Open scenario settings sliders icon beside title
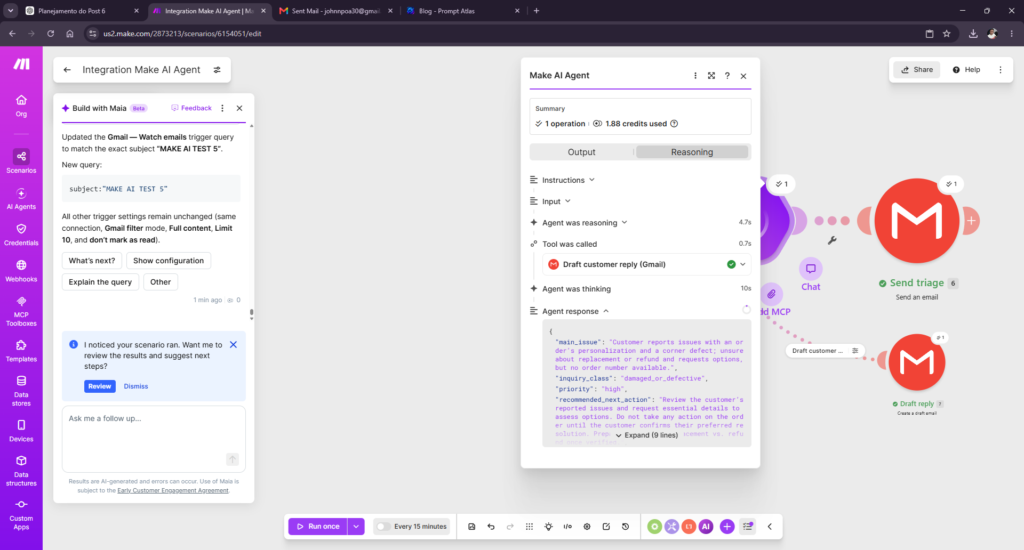This screenshot has height=550, width=1024. point(217,70)
